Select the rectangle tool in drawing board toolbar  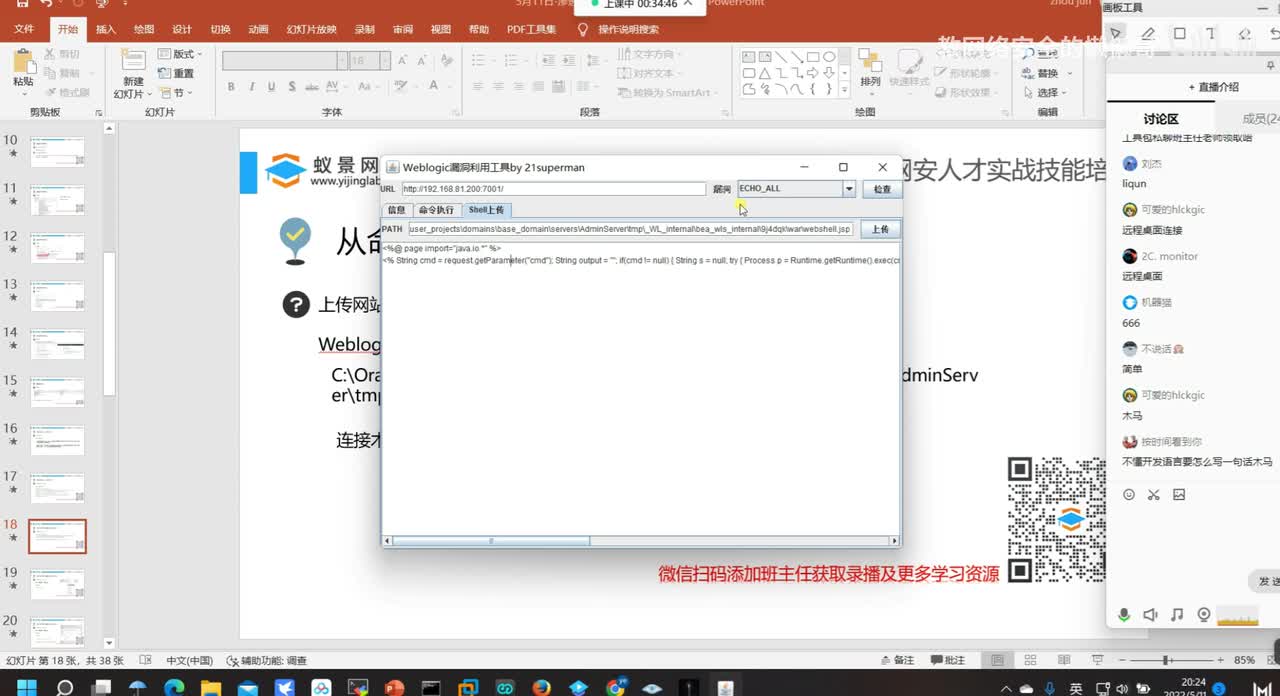(x=1180, y=33)
